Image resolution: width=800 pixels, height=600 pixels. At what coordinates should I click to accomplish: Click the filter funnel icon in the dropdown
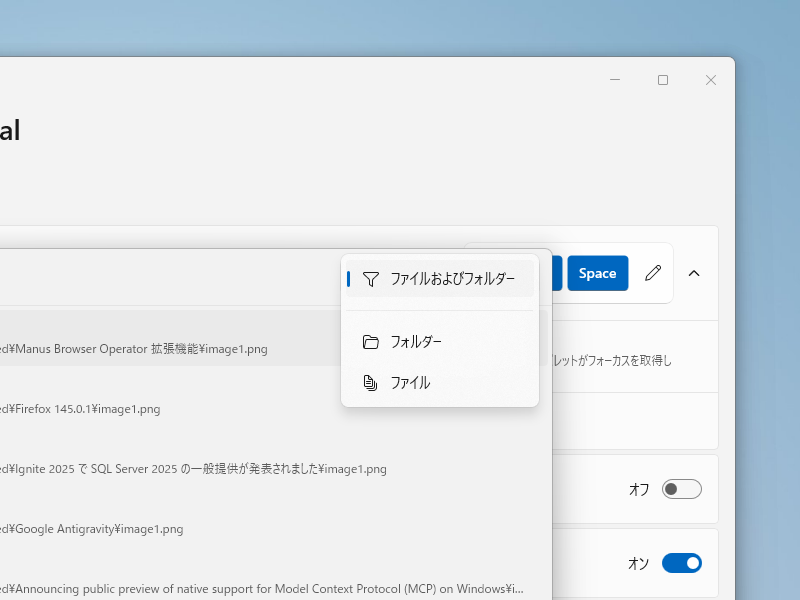371,279
